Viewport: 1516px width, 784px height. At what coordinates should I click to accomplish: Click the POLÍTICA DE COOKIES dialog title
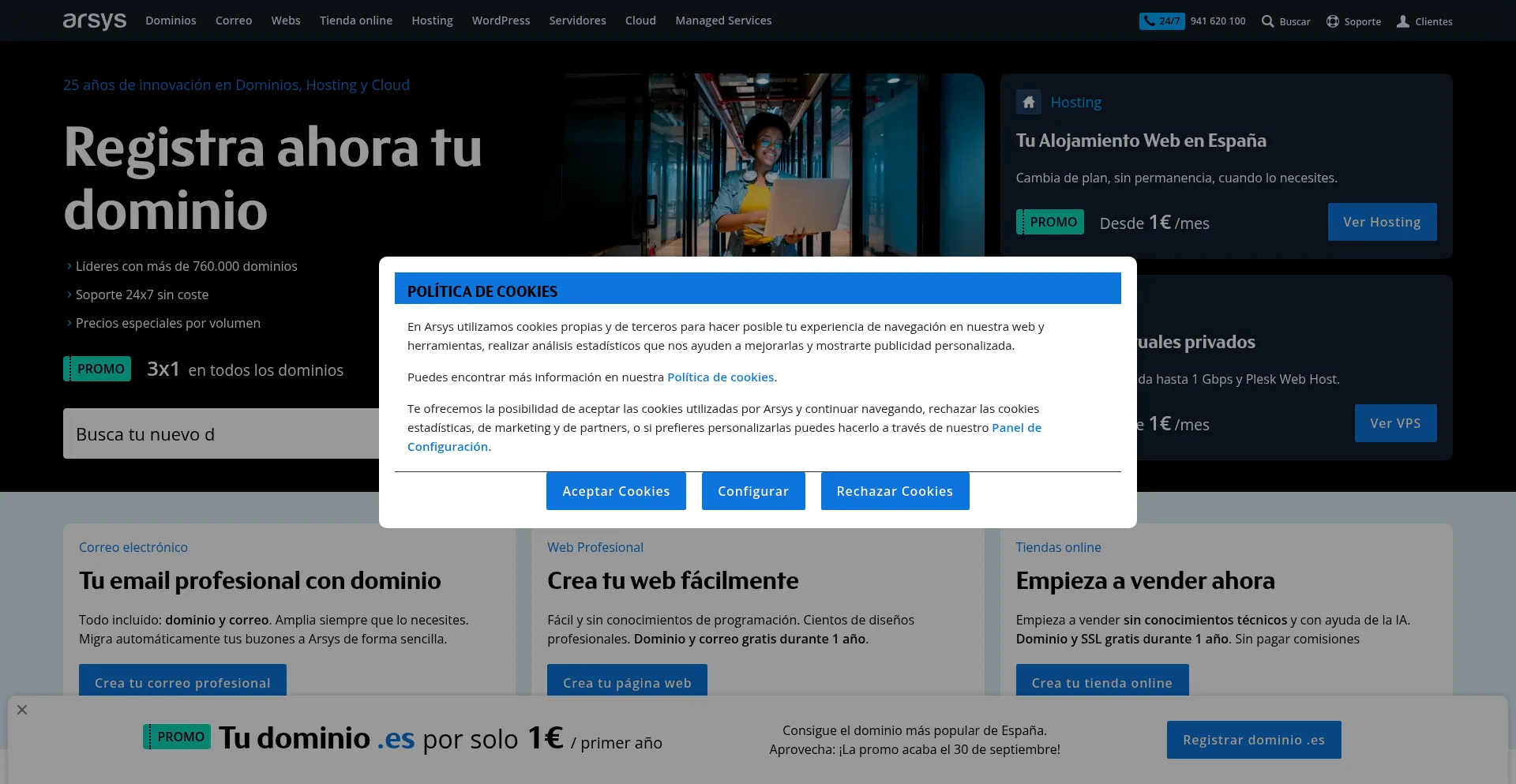point(482,291)
